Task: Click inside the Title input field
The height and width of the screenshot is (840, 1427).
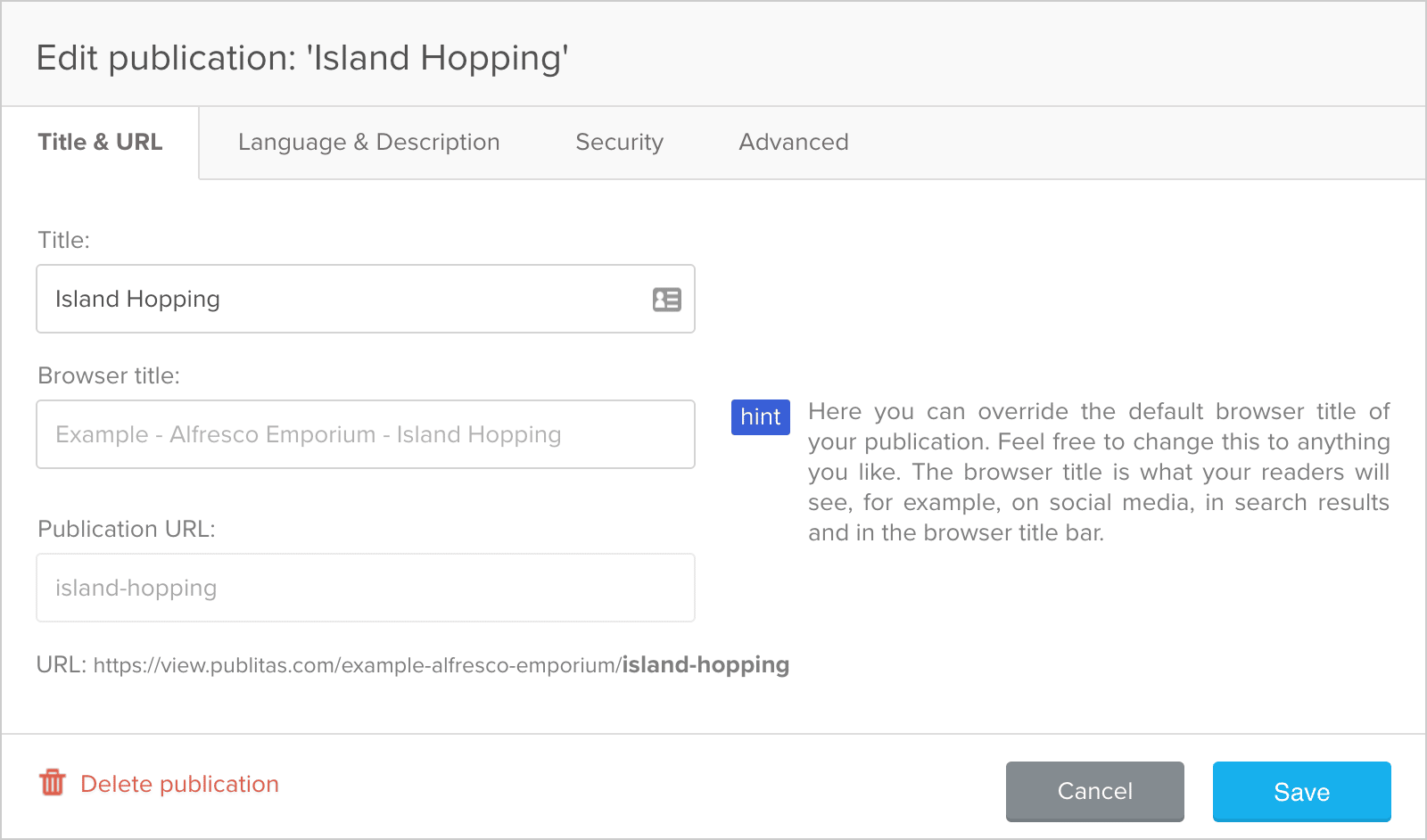Action: 357,300
